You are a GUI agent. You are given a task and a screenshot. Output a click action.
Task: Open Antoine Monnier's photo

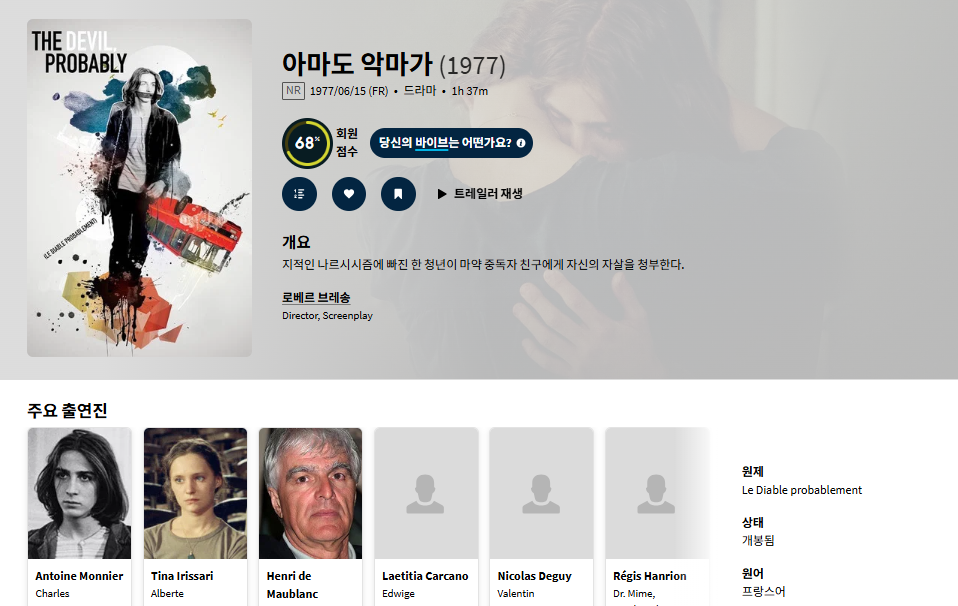[x=79, y=493]
